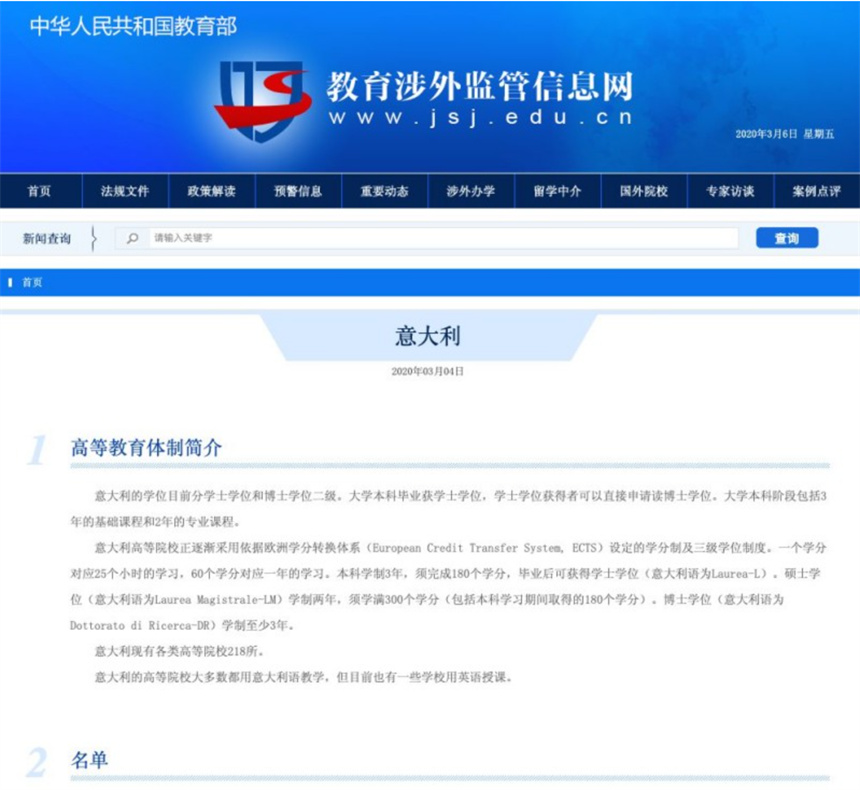The width and height of the screenshot is (860, 790).
Task: Open the 涉外办学 navigation tab
Action: tap(468, 191)
